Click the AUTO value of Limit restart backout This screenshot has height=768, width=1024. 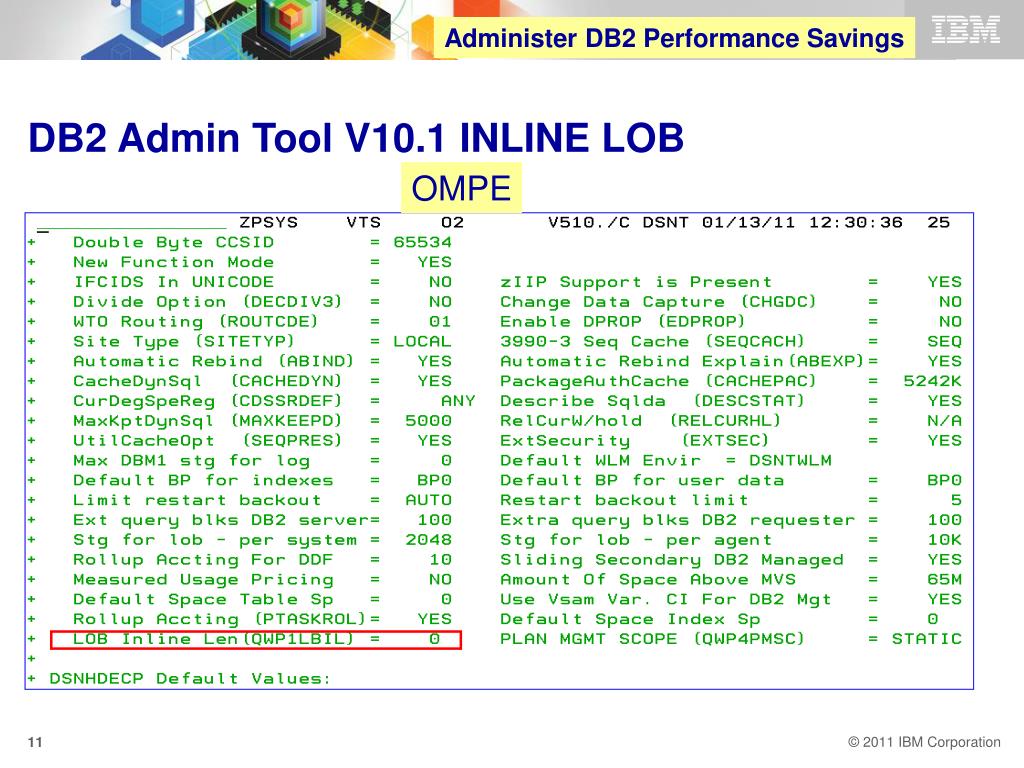pos(428,500)
